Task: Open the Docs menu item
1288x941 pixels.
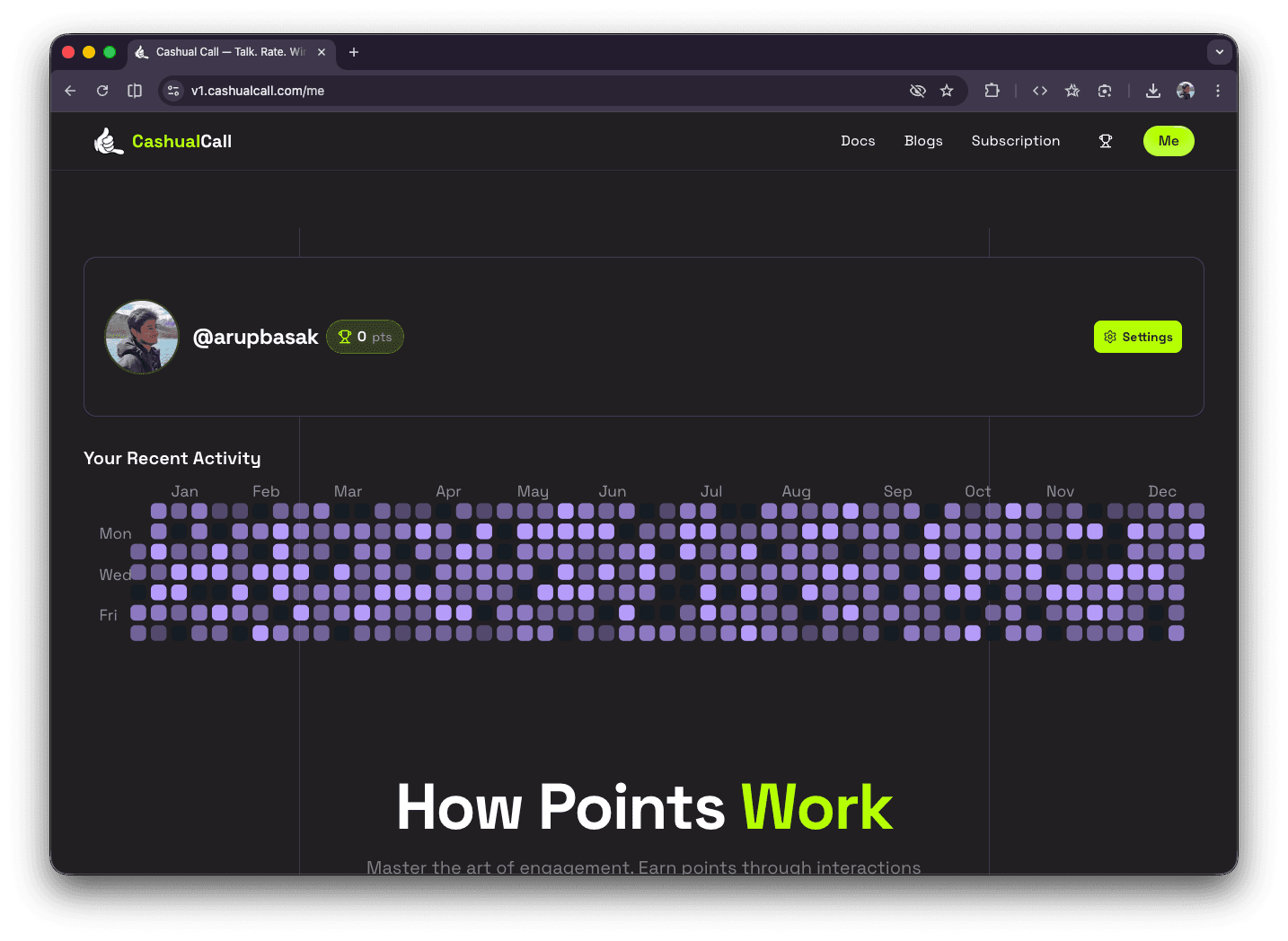Action: tap(858, 141)
